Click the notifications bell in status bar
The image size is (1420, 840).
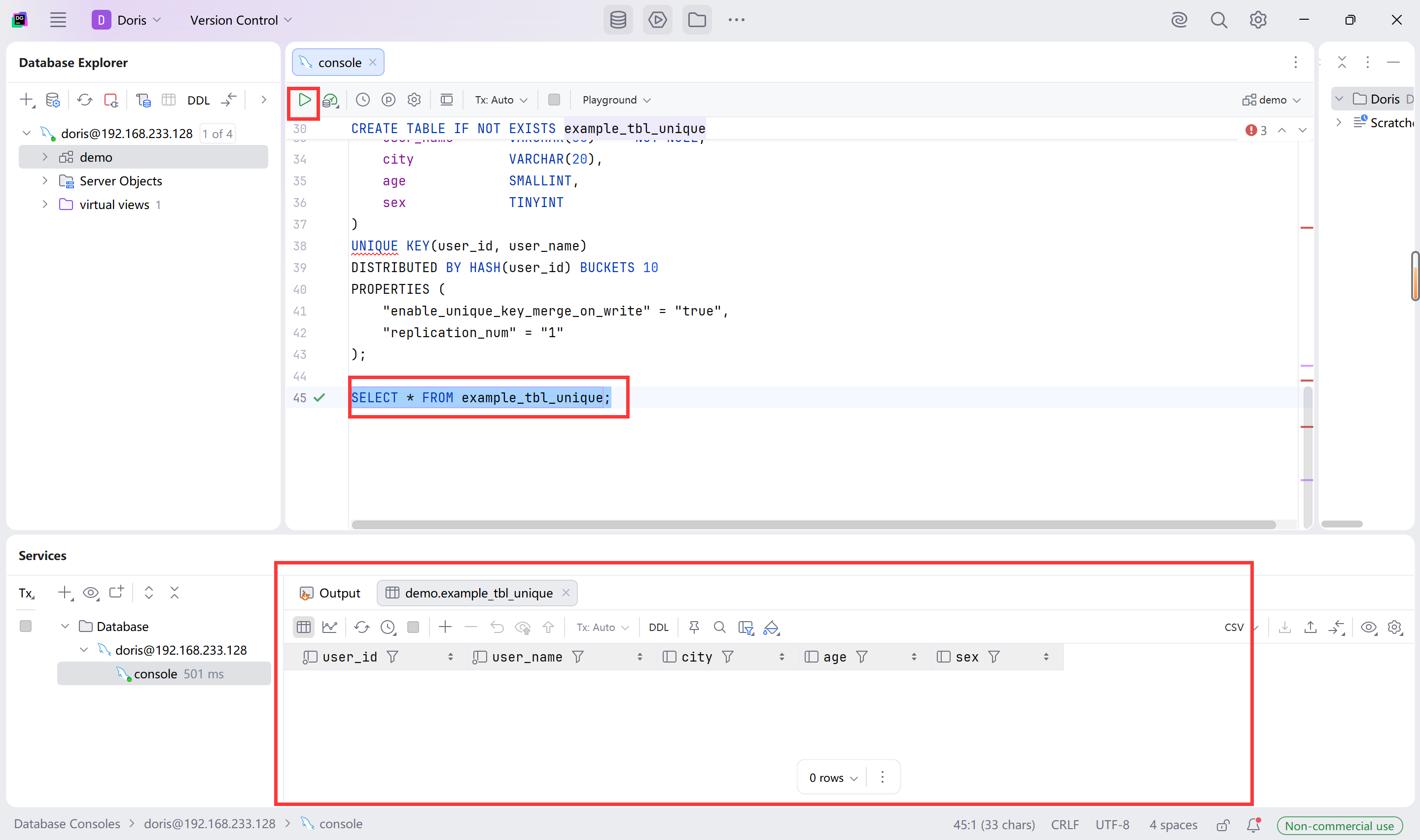[1254, 825]
